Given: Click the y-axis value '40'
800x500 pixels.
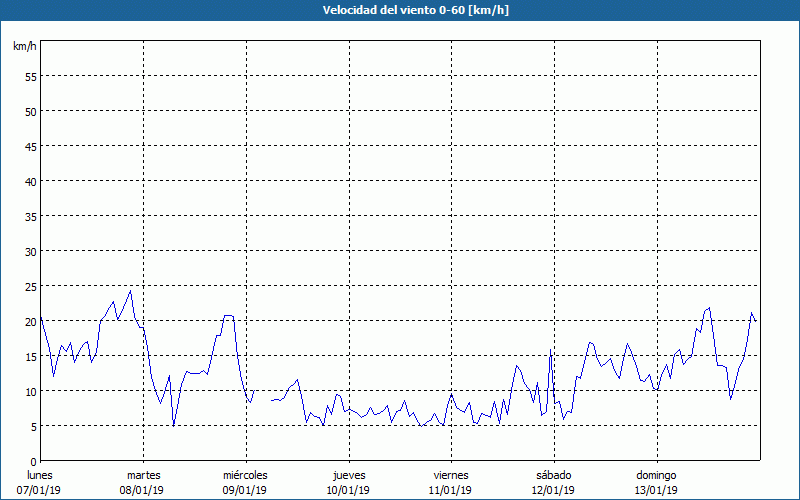Looking at the screenshot, I should (x=31, y=182).
